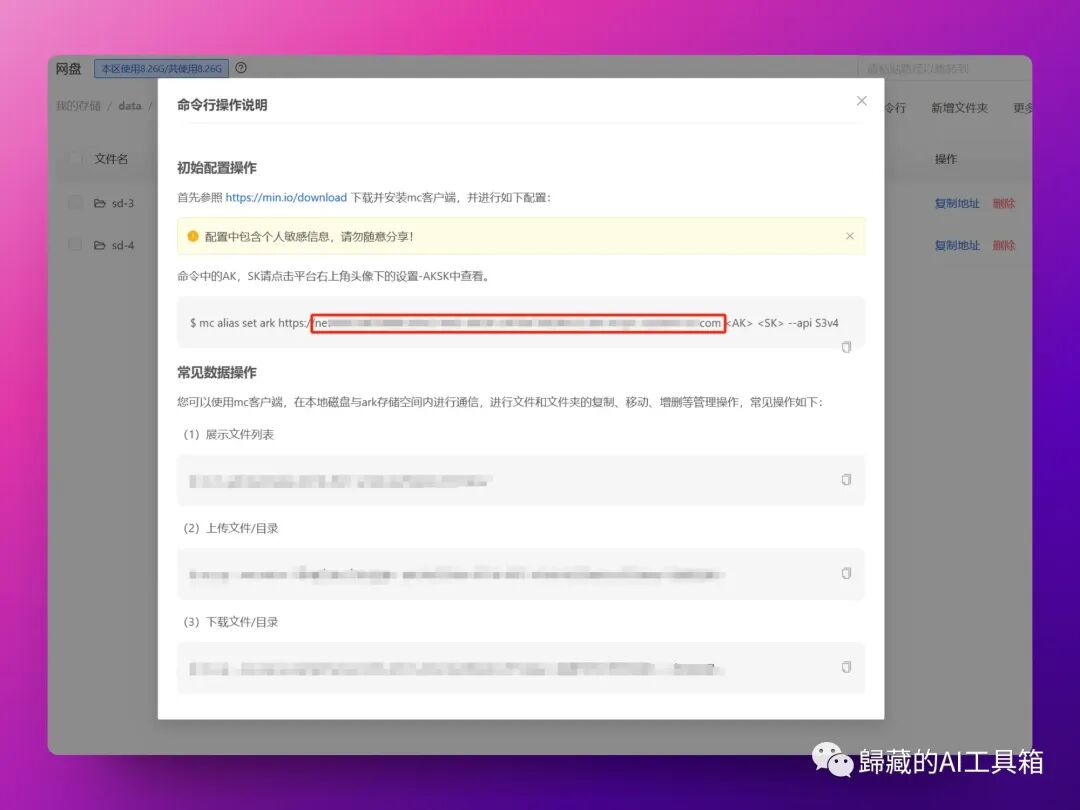Click 复制地址 in the sd-4 row
This screenshot has width=1080, height=810.
[x=957, y=245]
